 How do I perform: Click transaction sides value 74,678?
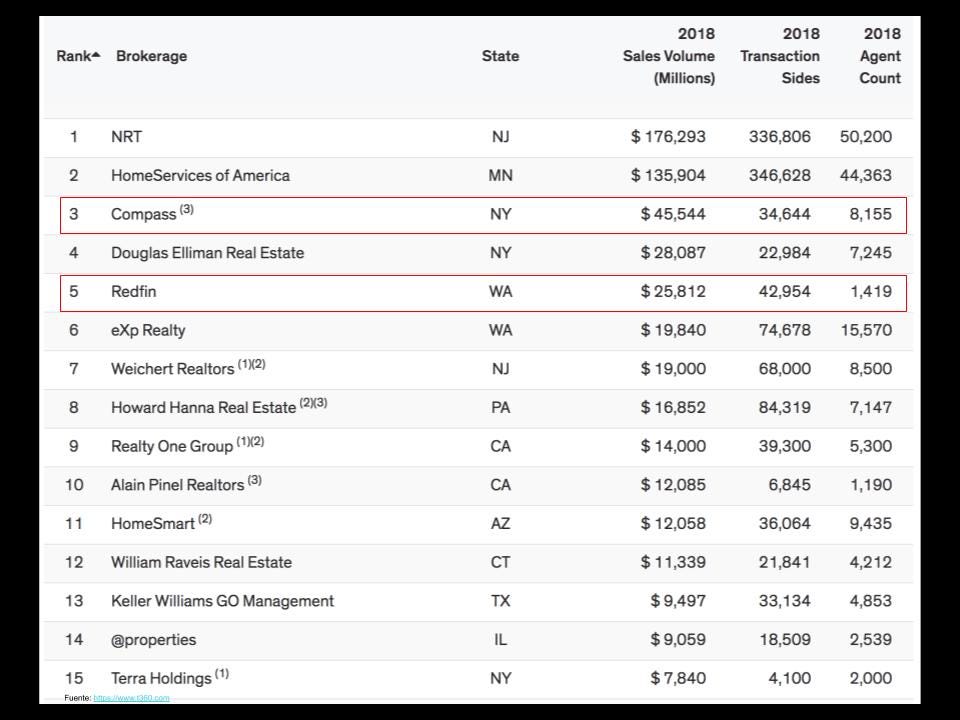tap(784, 331)
